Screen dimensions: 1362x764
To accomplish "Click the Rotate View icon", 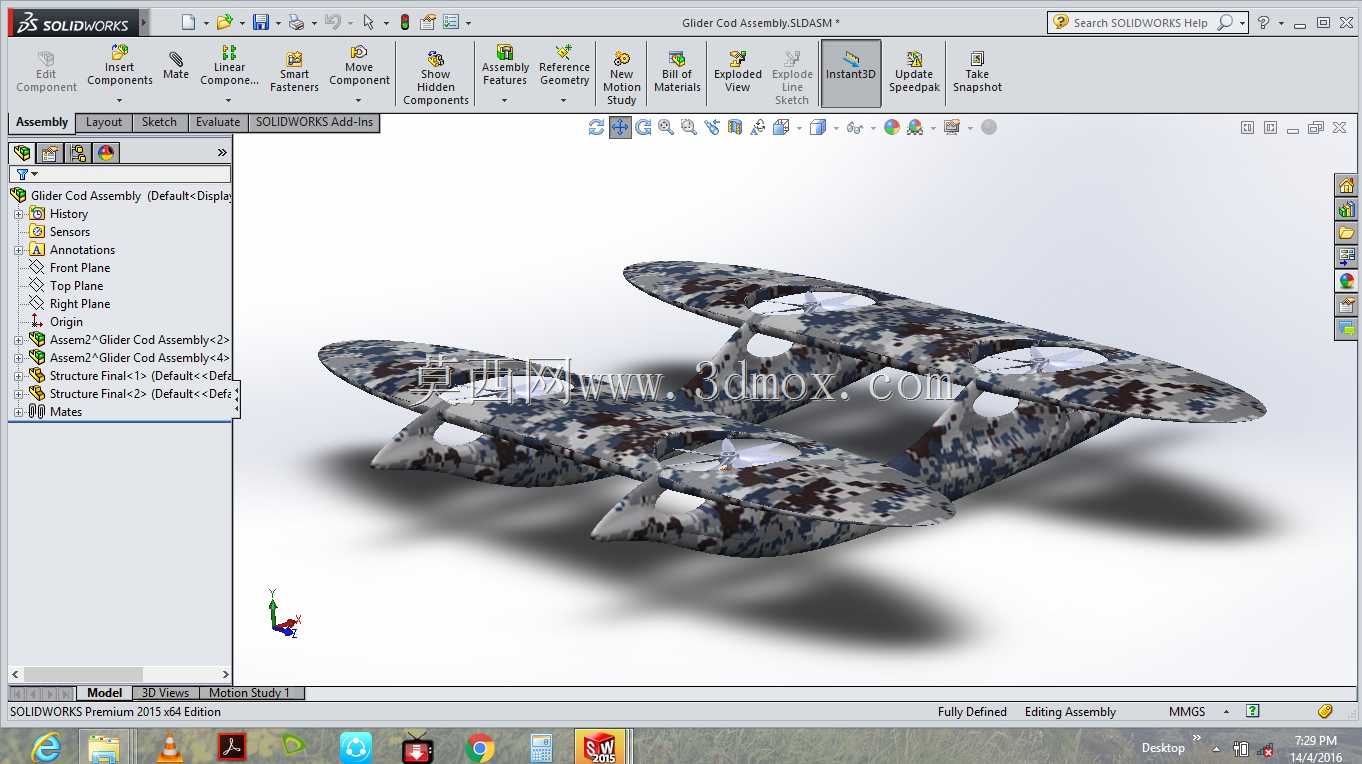I will coord(643,127).
